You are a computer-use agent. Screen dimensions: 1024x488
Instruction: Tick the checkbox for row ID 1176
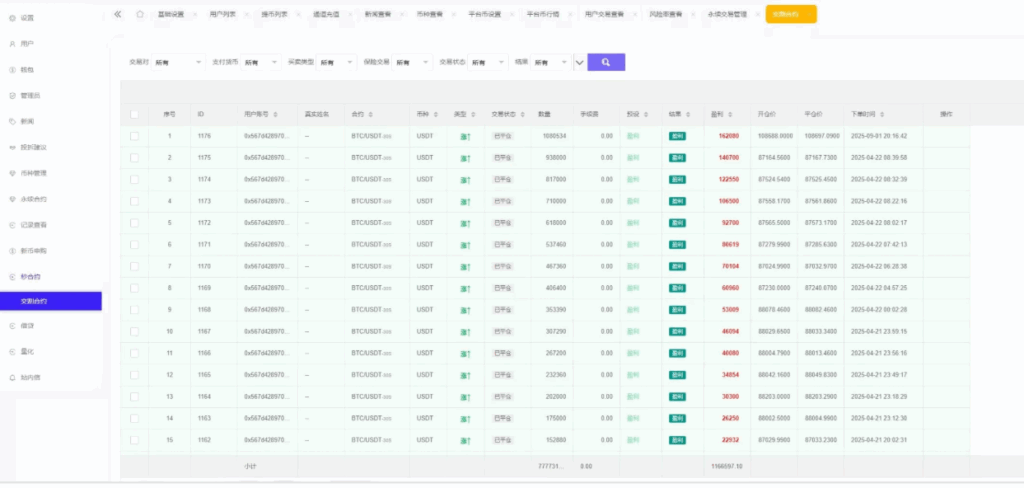coord(134,136)
